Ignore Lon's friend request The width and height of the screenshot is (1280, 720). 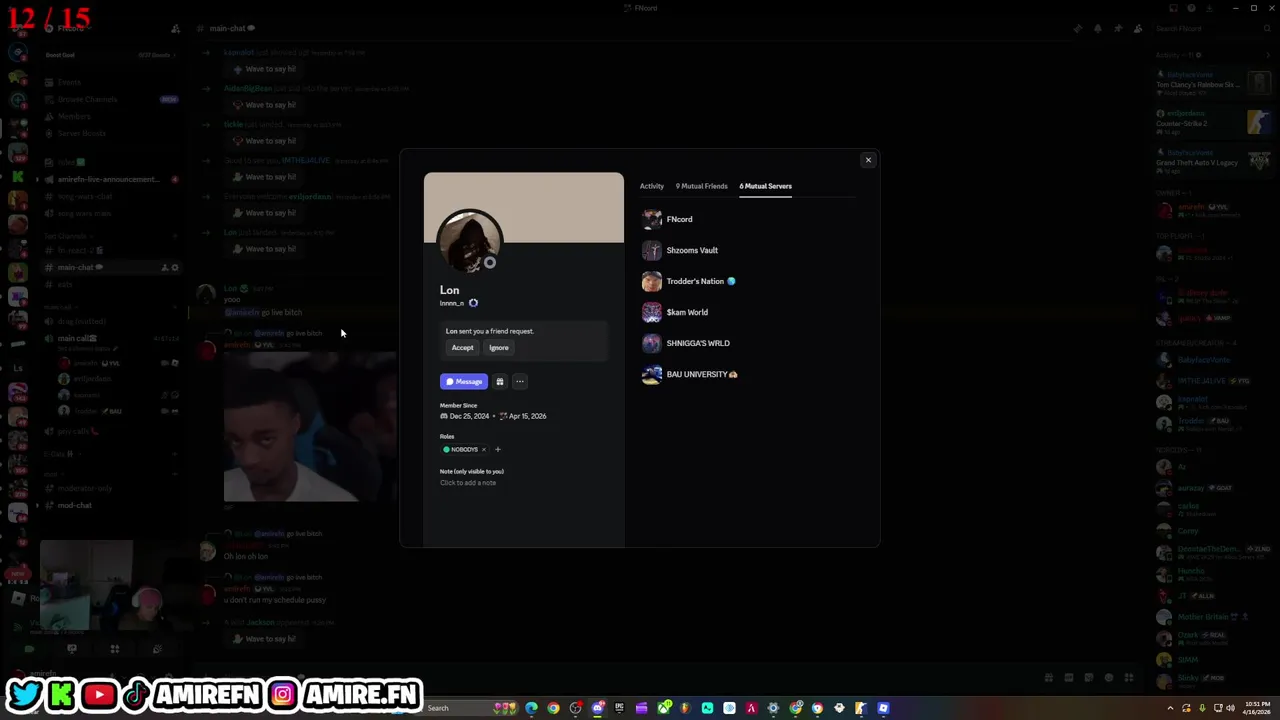(x=499, y=347)
